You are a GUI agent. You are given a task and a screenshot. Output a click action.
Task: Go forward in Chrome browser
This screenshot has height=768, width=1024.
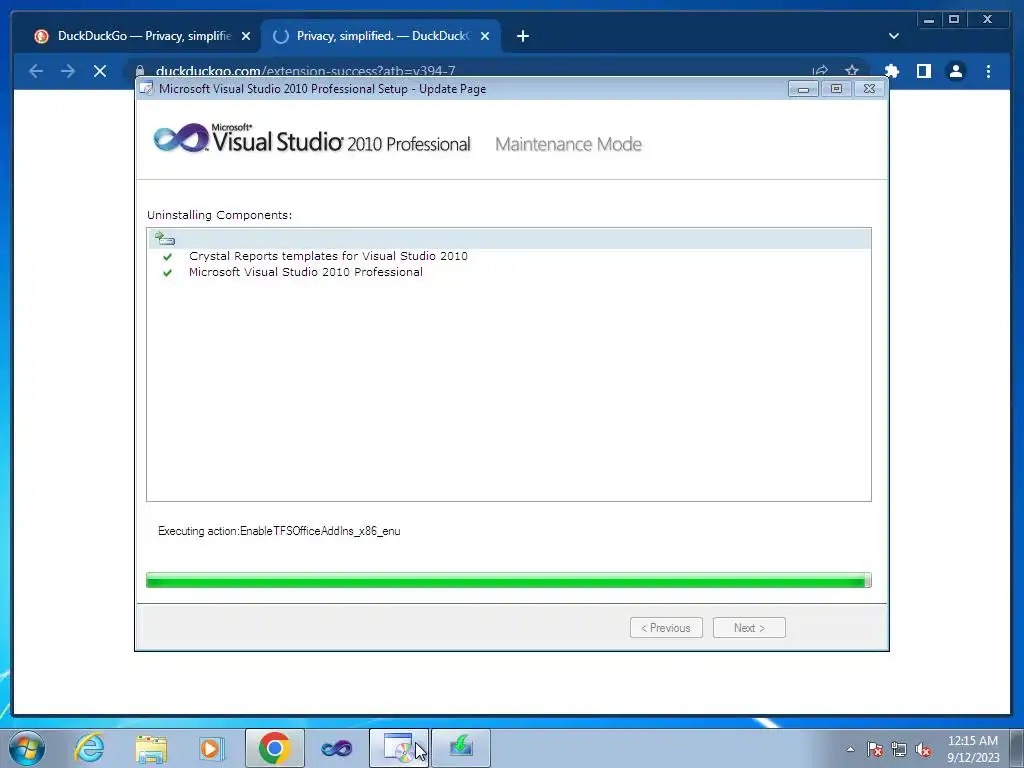coord(68,71)
